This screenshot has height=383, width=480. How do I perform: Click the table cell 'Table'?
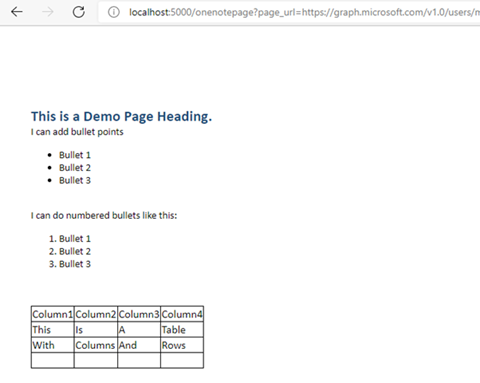pyautogui.click(x=182, y=330)
